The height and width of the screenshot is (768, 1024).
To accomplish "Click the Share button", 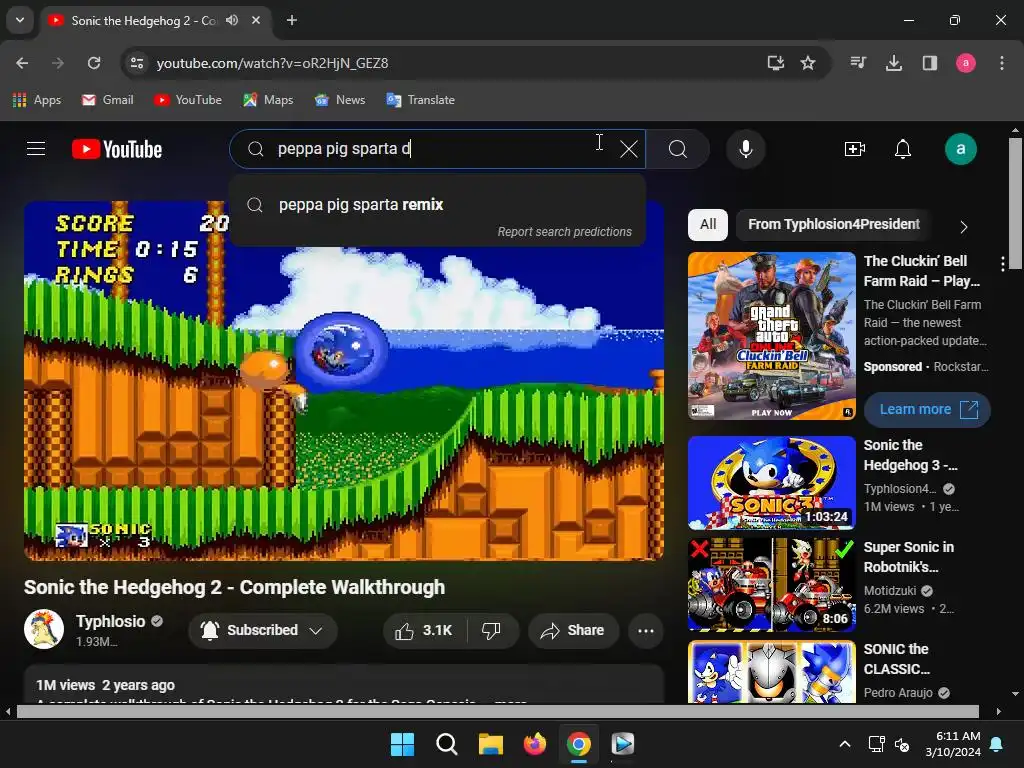I will click(573, 630).
